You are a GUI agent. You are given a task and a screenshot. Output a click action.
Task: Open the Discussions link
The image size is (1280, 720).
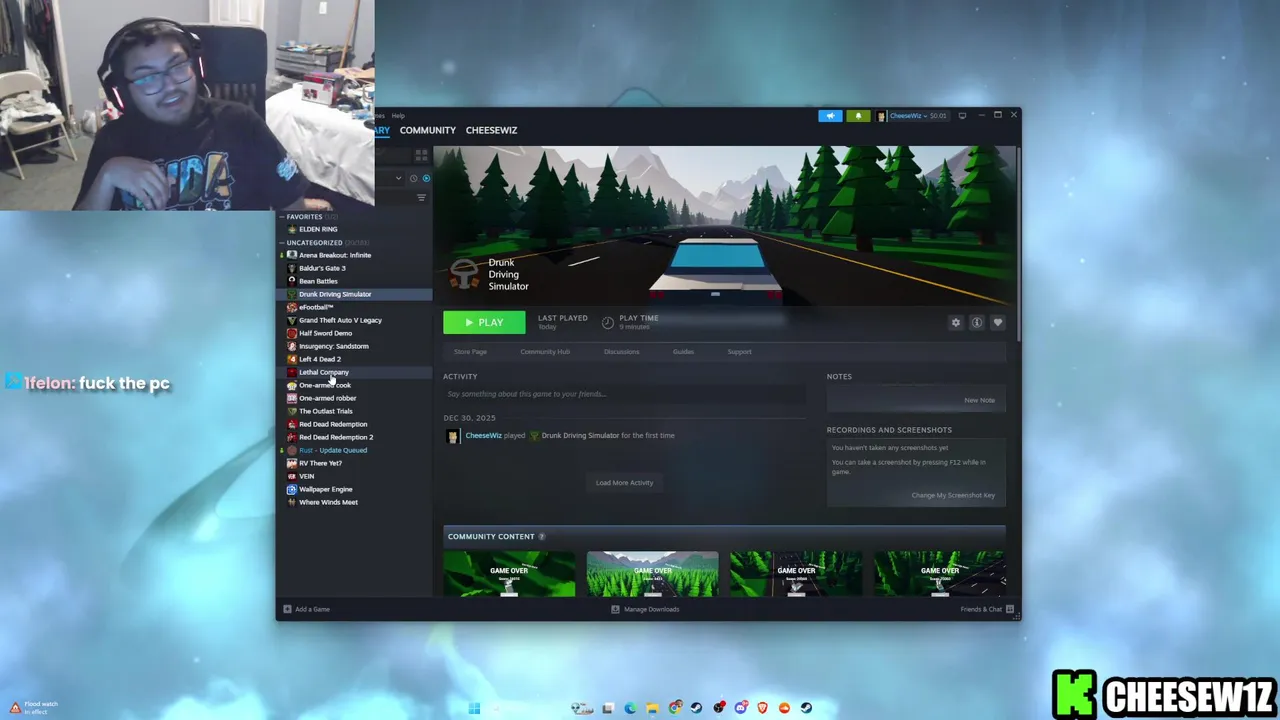[x=621, y=352]
